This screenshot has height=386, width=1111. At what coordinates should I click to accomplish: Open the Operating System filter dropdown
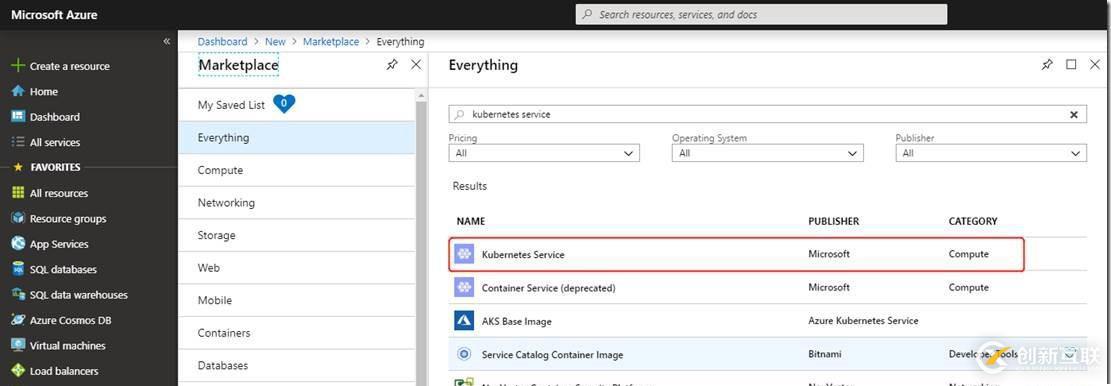point(767,153)
